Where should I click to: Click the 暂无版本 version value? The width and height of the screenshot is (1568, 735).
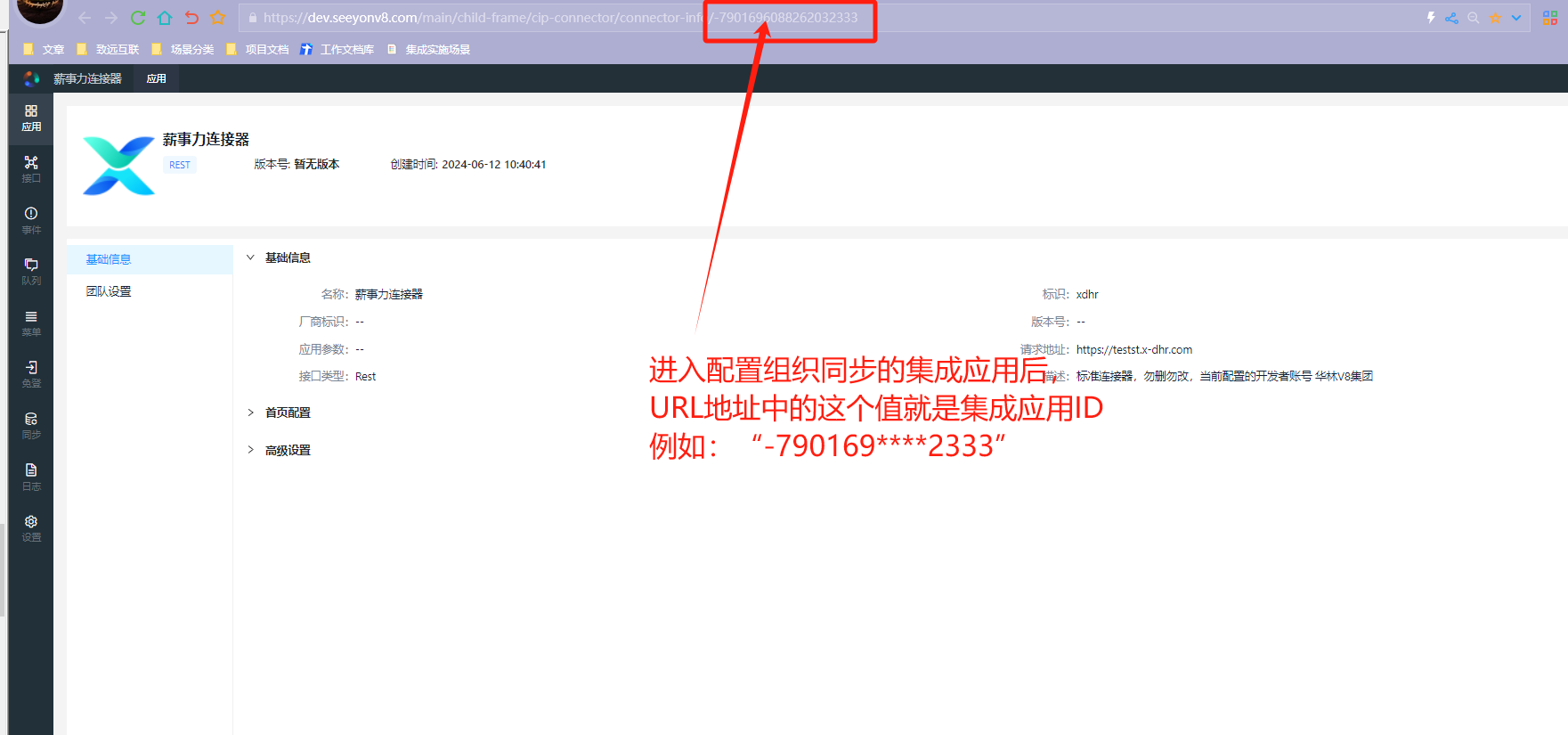coord(317,164)
